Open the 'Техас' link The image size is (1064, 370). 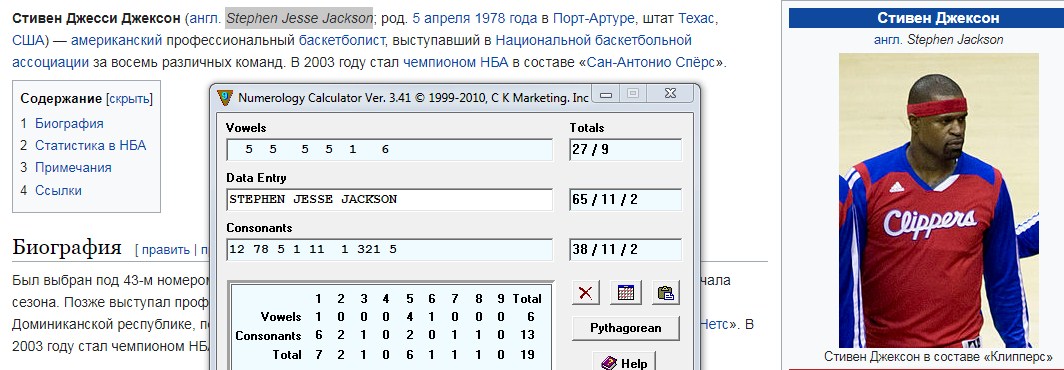[697, 18]
